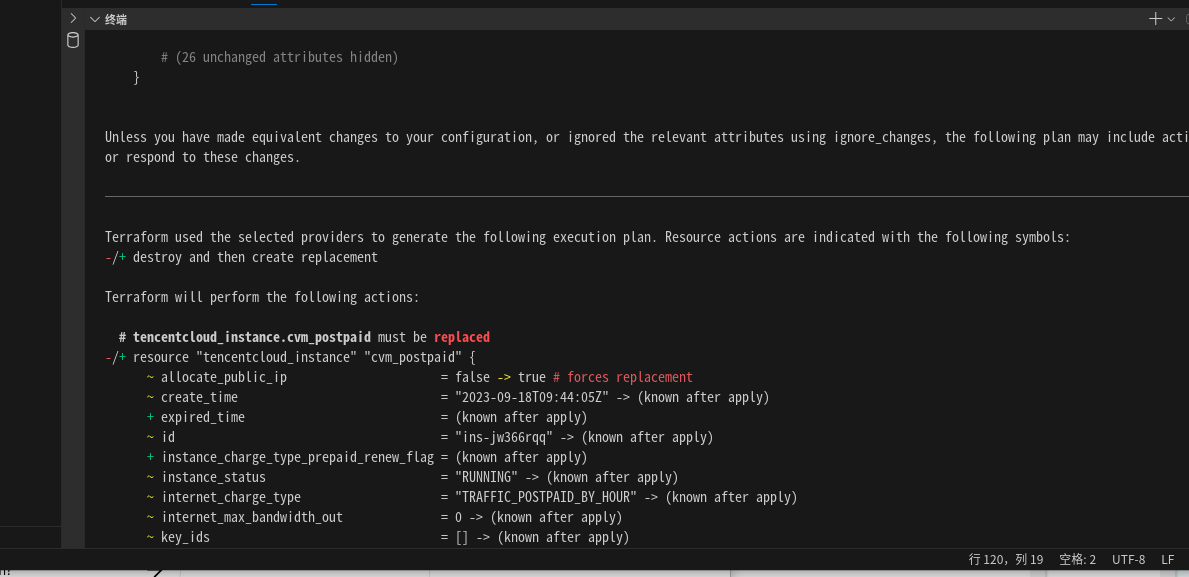Click the database cylinder icon in the gutter
The width and height of the screenshot is (1189, 577).
point(73,40)
